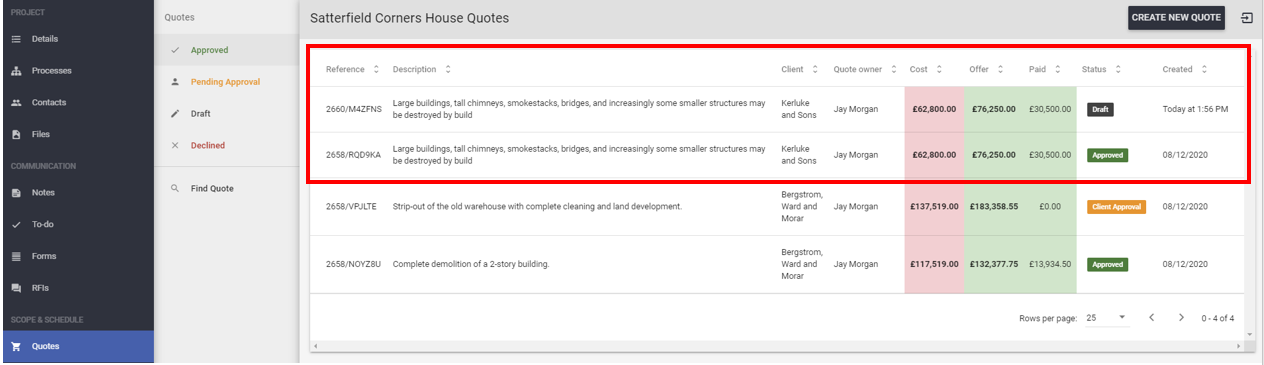Viewport: 1264px width, 365px height.
Task: Click Create New Quote button
Action: point(1176,18)
